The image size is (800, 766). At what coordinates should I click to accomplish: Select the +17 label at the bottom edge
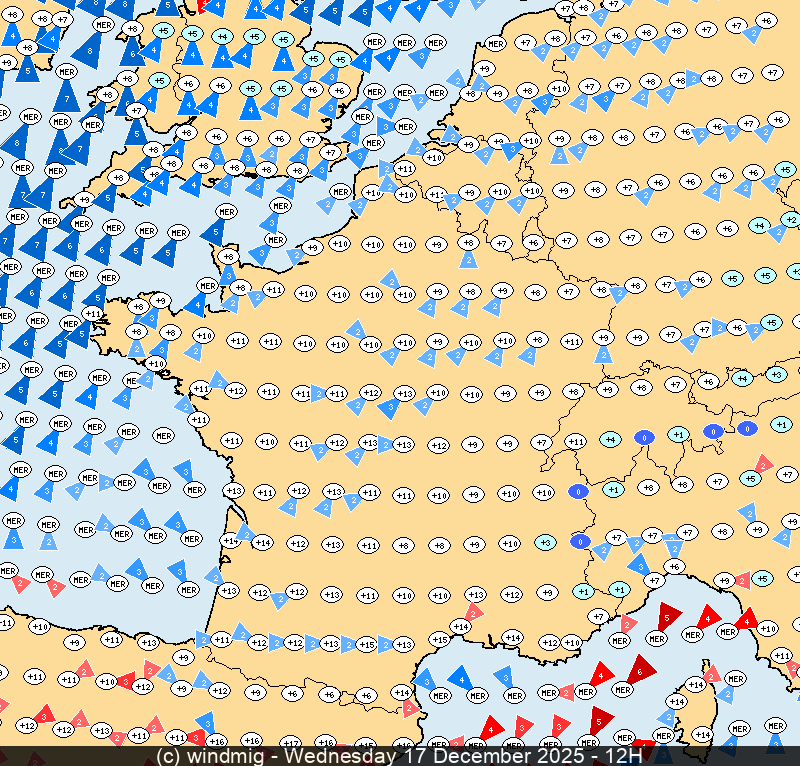tap(290, 743)
